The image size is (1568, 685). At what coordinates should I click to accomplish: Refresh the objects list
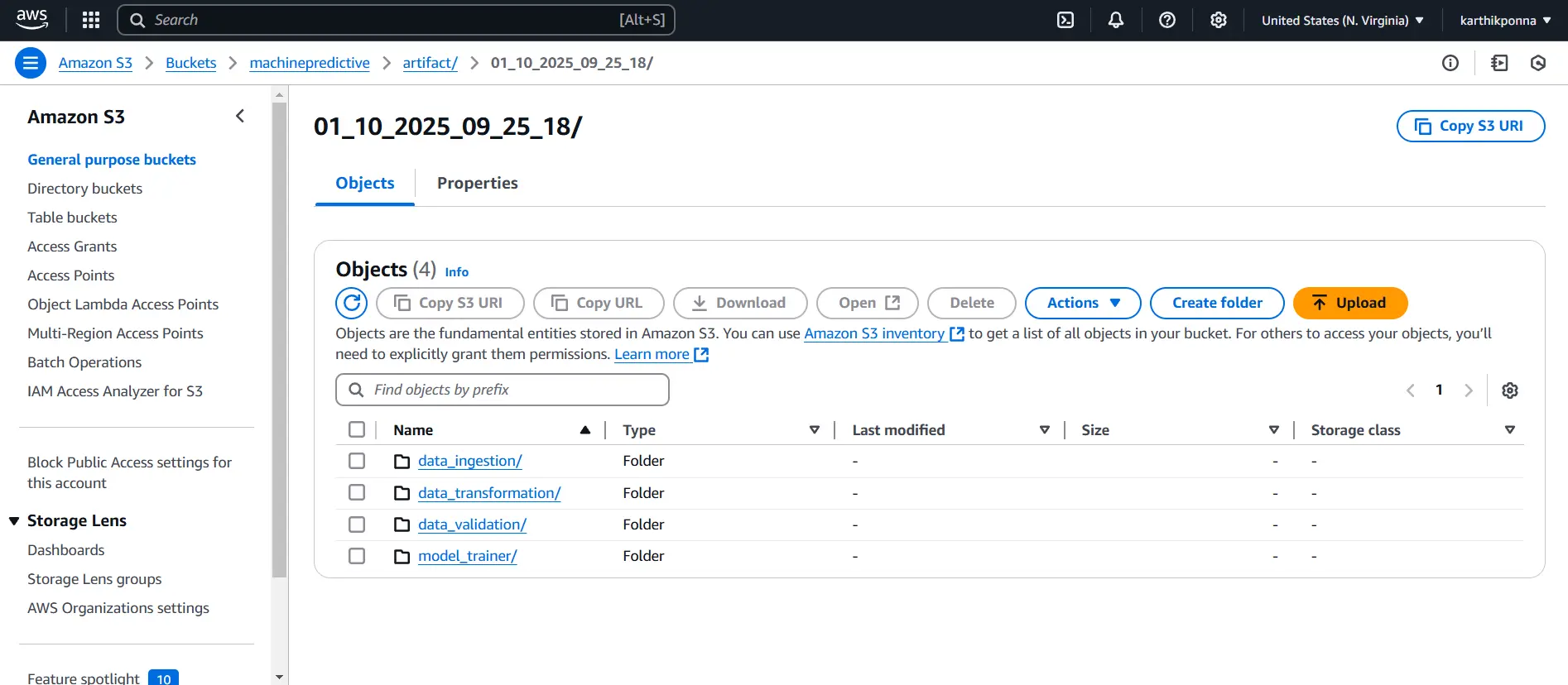pos(351,303)
